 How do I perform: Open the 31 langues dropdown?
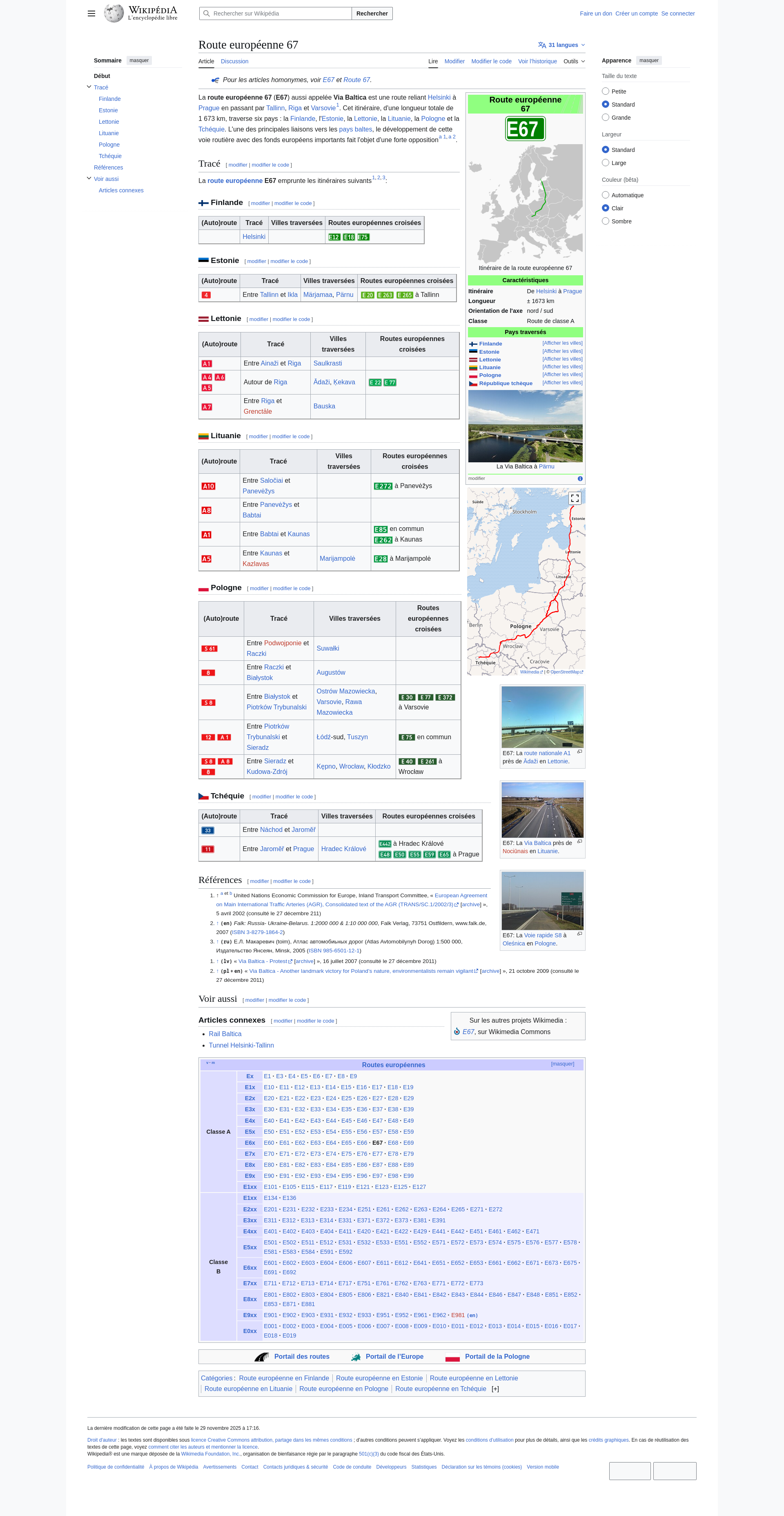[561, 45]
